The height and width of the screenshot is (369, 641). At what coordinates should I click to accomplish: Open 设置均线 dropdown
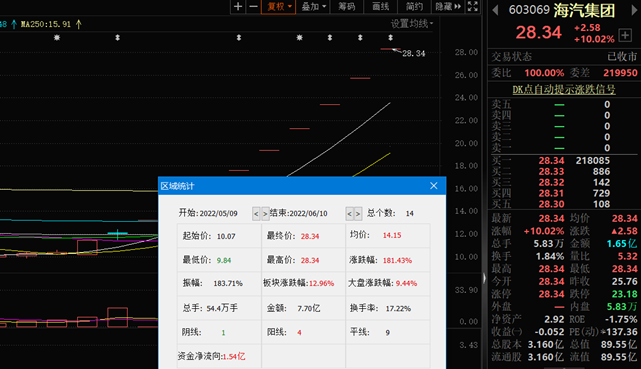point(412,24)
